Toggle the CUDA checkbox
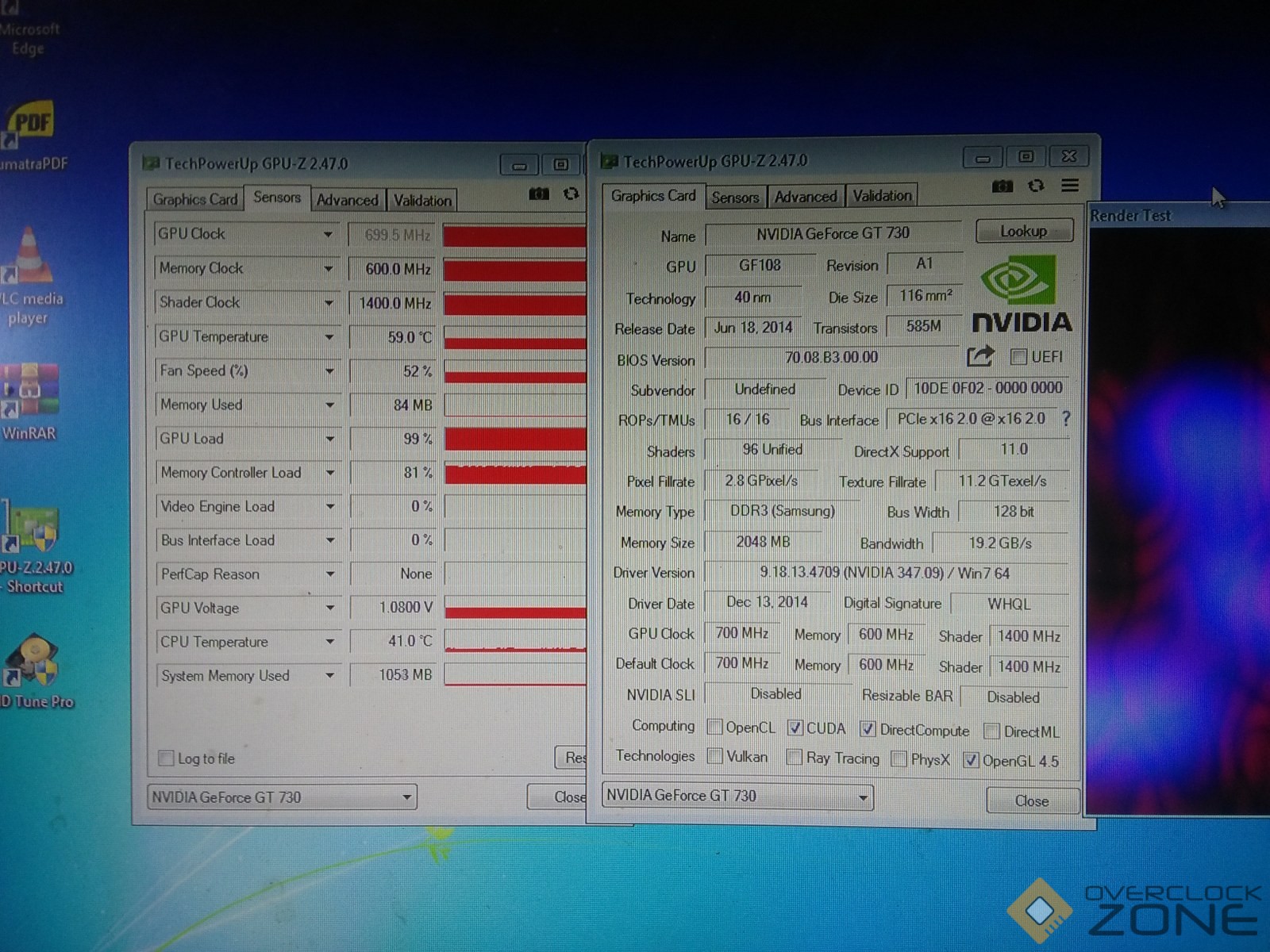The height and width of the screenshot is (952, 1270). pyautogui.click(x=795, y=727)
